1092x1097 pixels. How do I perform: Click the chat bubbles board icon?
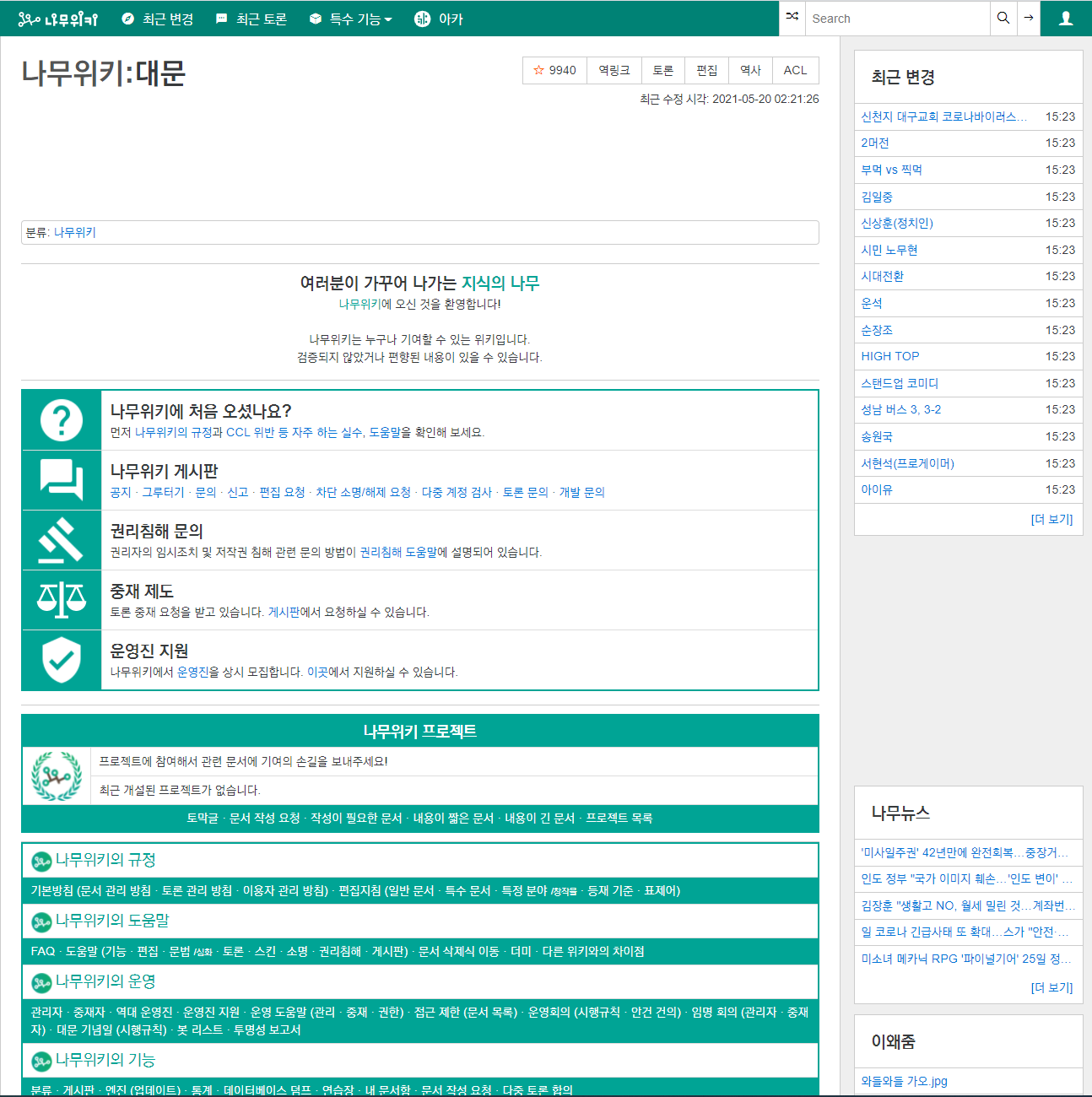(62, 480)
